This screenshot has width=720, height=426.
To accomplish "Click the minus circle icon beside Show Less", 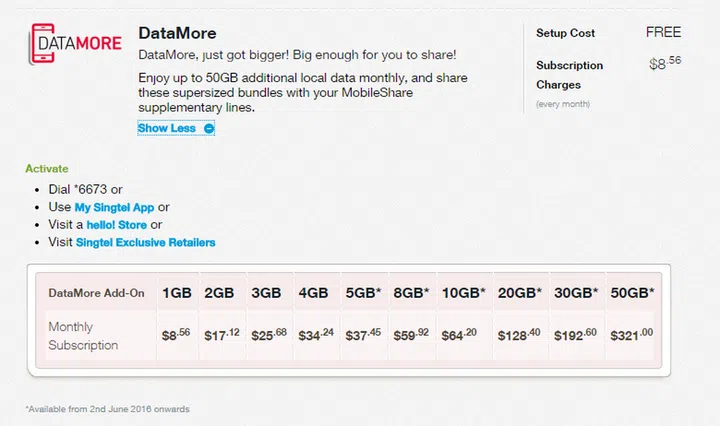I will tap(209, 128).
